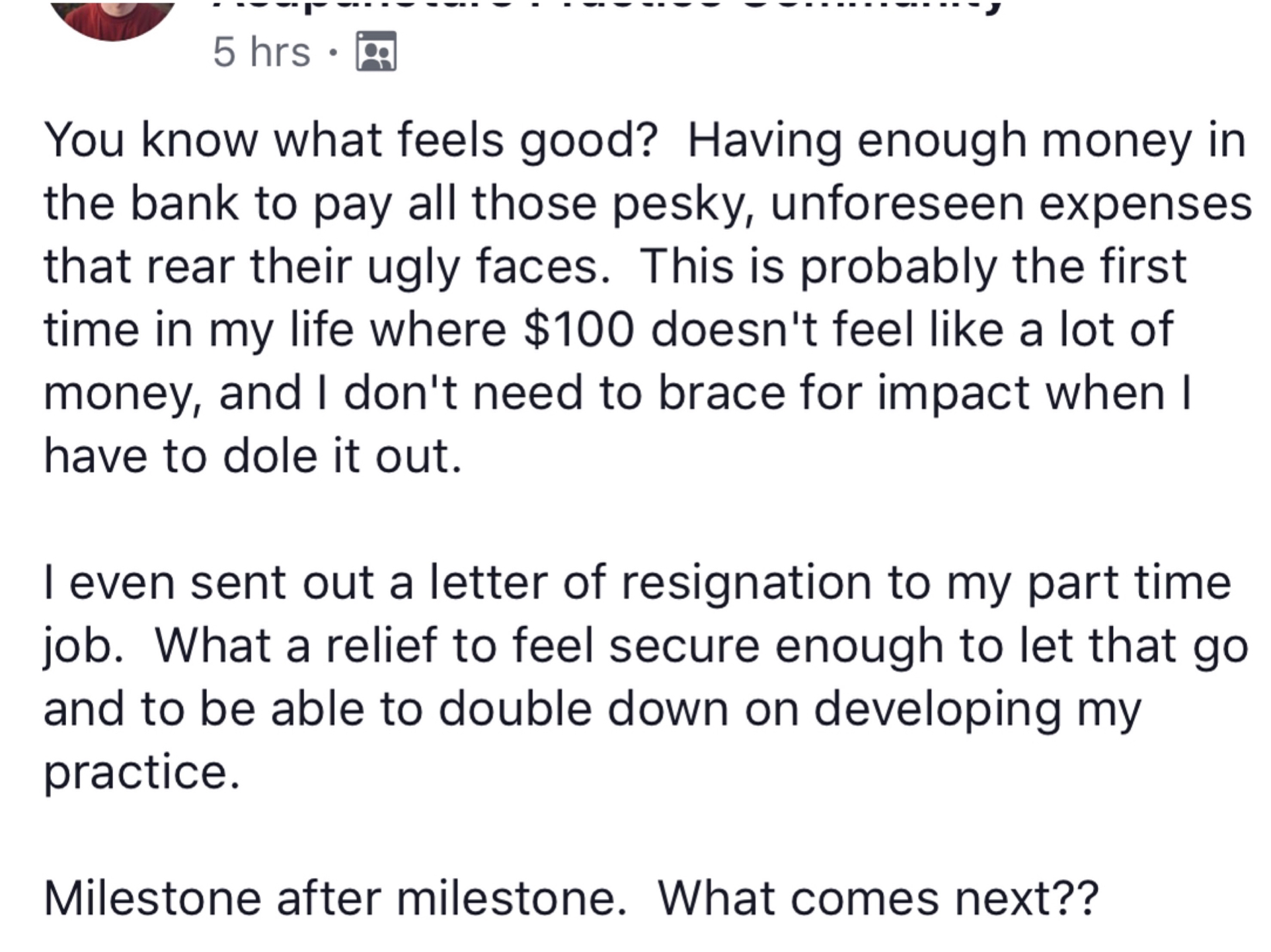
Task: Click the "have to dole it out." line
Action: [252, 456]
